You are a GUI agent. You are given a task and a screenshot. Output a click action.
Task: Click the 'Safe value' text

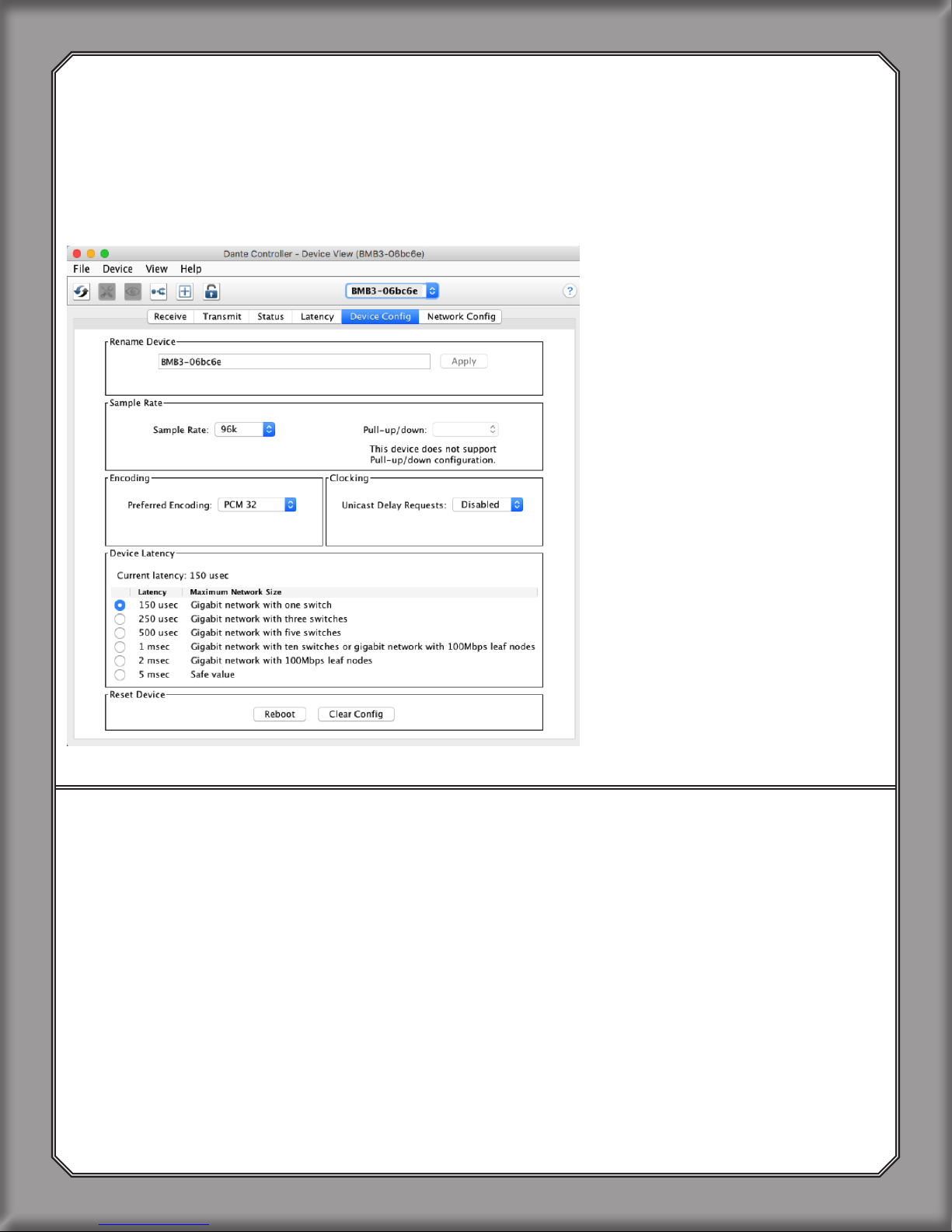[212, 675]
